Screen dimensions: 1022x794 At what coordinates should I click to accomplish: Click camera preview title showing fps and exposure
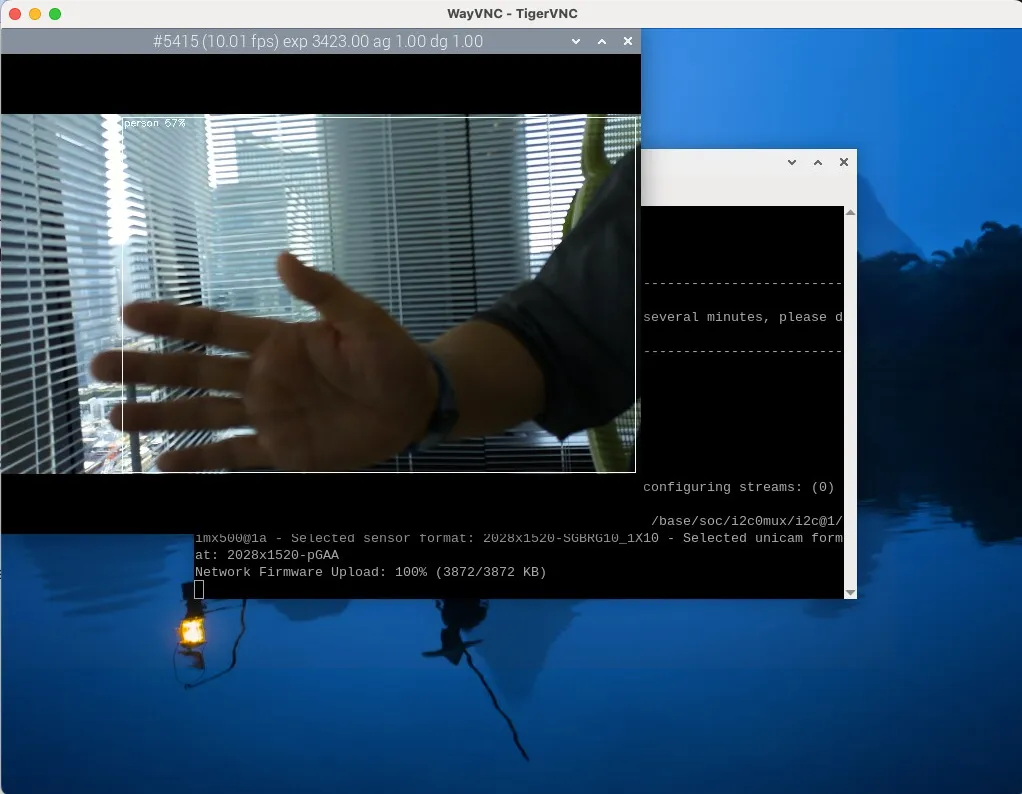coord(318,41)
